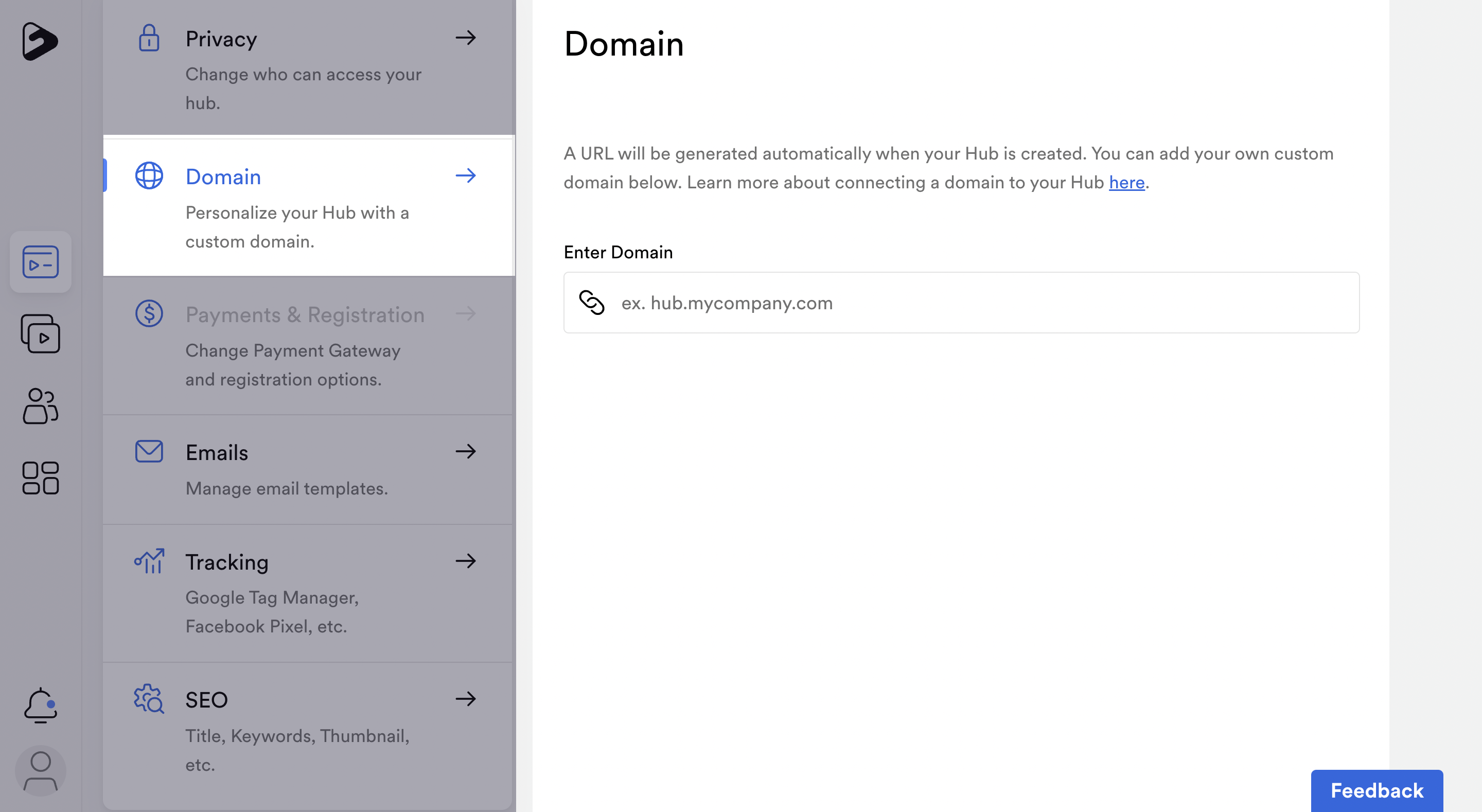This screenshot has width=1482, height=812.
Task: Click the Emails envelope icon
Action: [149, 452]
